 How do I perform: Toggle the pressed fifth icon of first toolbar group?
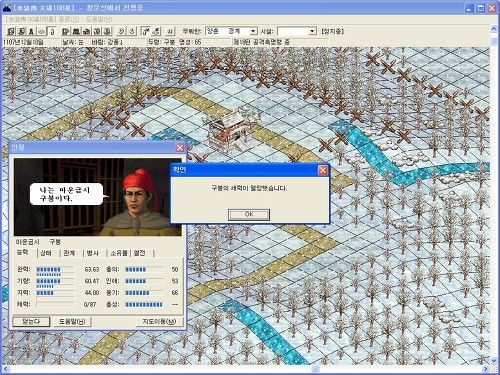click(x=51, y=31)
